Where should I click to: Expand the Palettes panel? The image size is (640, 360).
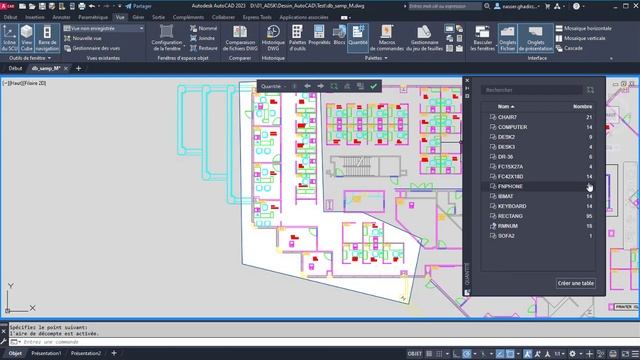coord(376,58)
